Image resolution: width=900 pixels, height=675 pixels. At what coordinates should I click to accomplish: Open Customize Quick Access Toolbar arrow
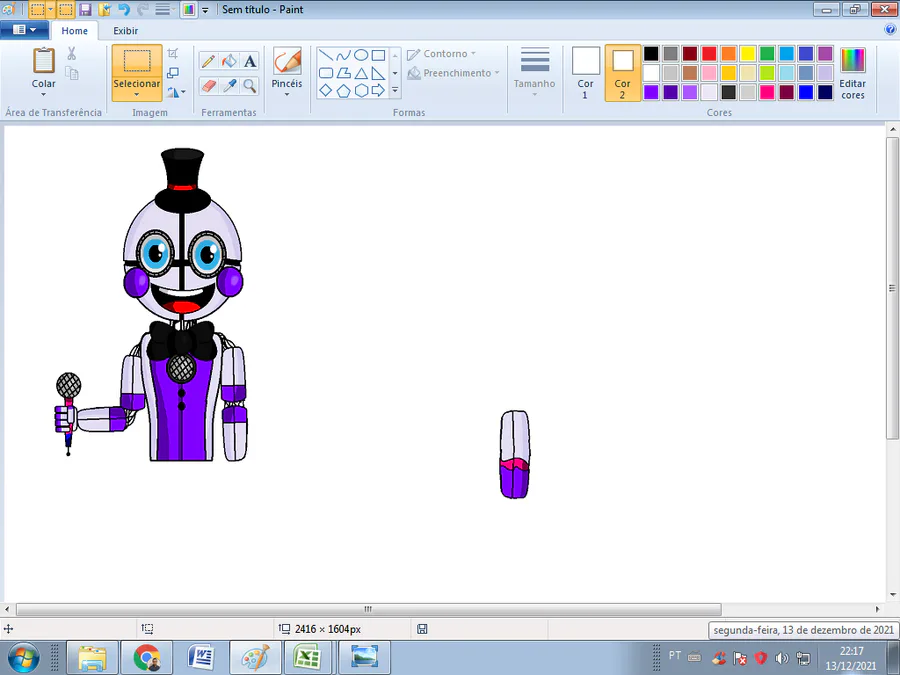coord(205,10)
